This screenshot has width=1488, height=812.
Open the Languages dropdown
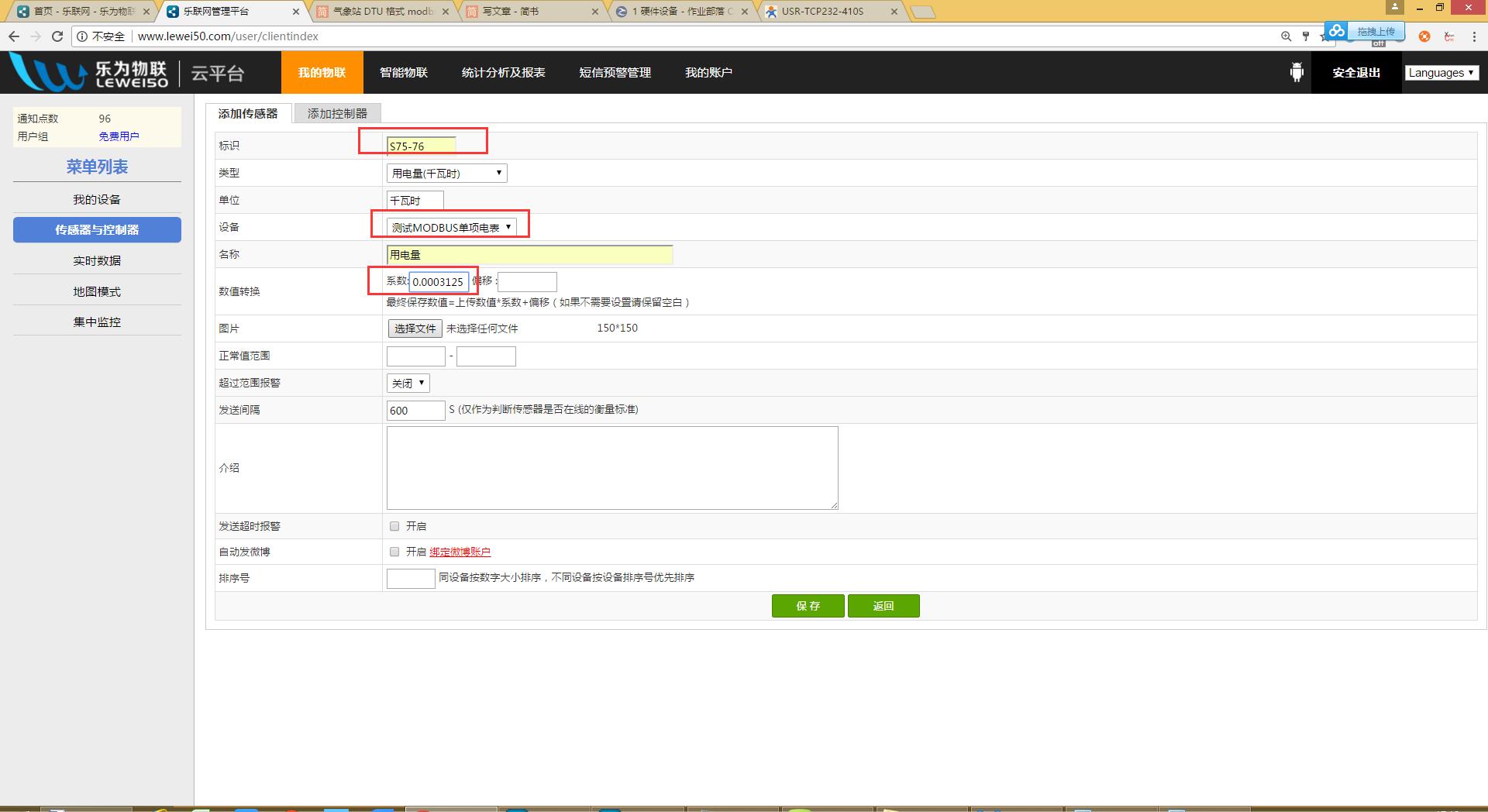coord(1442,72)
